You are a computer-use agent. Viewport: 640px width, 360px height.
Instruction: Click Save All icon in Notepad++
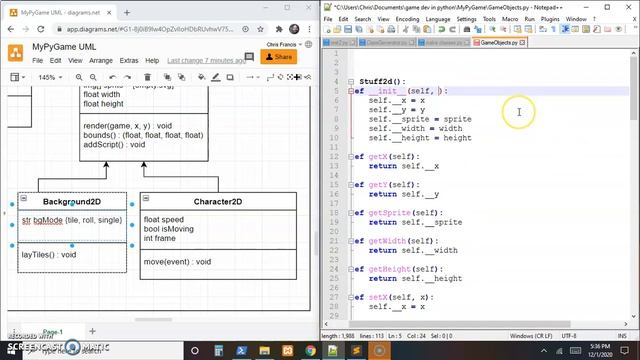tap(359, 29)
